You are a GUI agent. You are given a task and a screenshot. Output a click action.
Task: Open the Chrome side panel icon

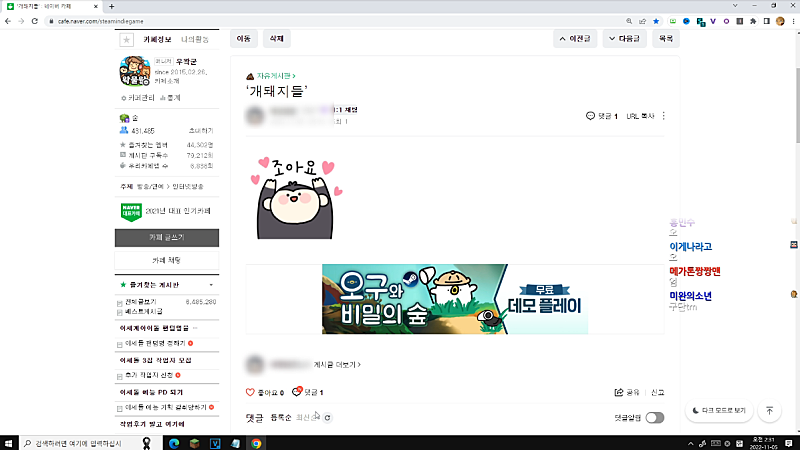tap(766, 21)
